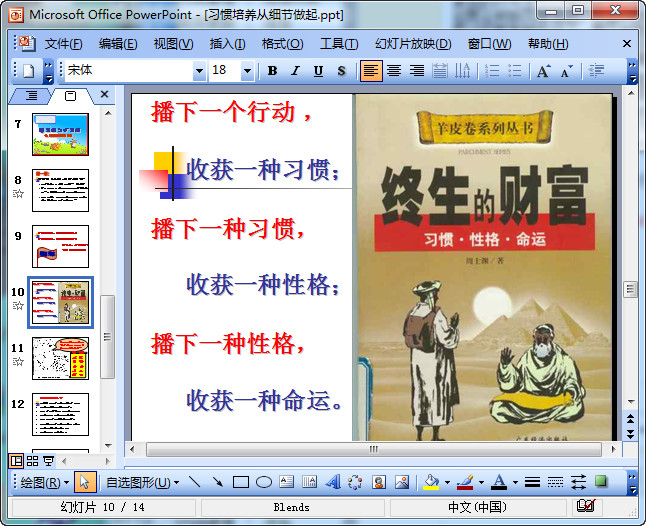The image size is (646, 526).
Task: Insert picture from file
Action: tap(402, 482)
